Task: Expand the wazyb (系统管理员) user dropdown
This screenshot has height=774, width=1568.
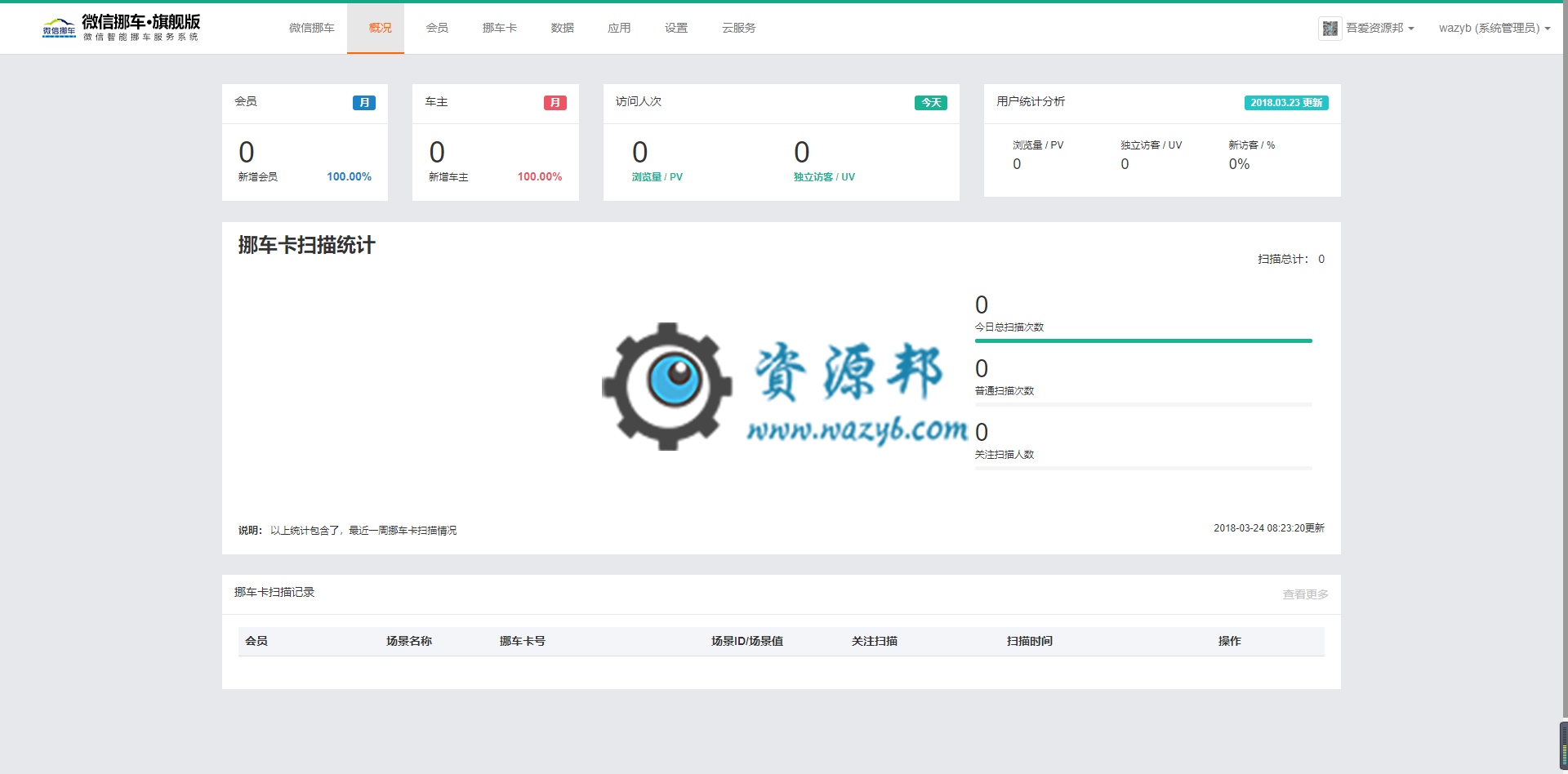Action: [1494, 29]
